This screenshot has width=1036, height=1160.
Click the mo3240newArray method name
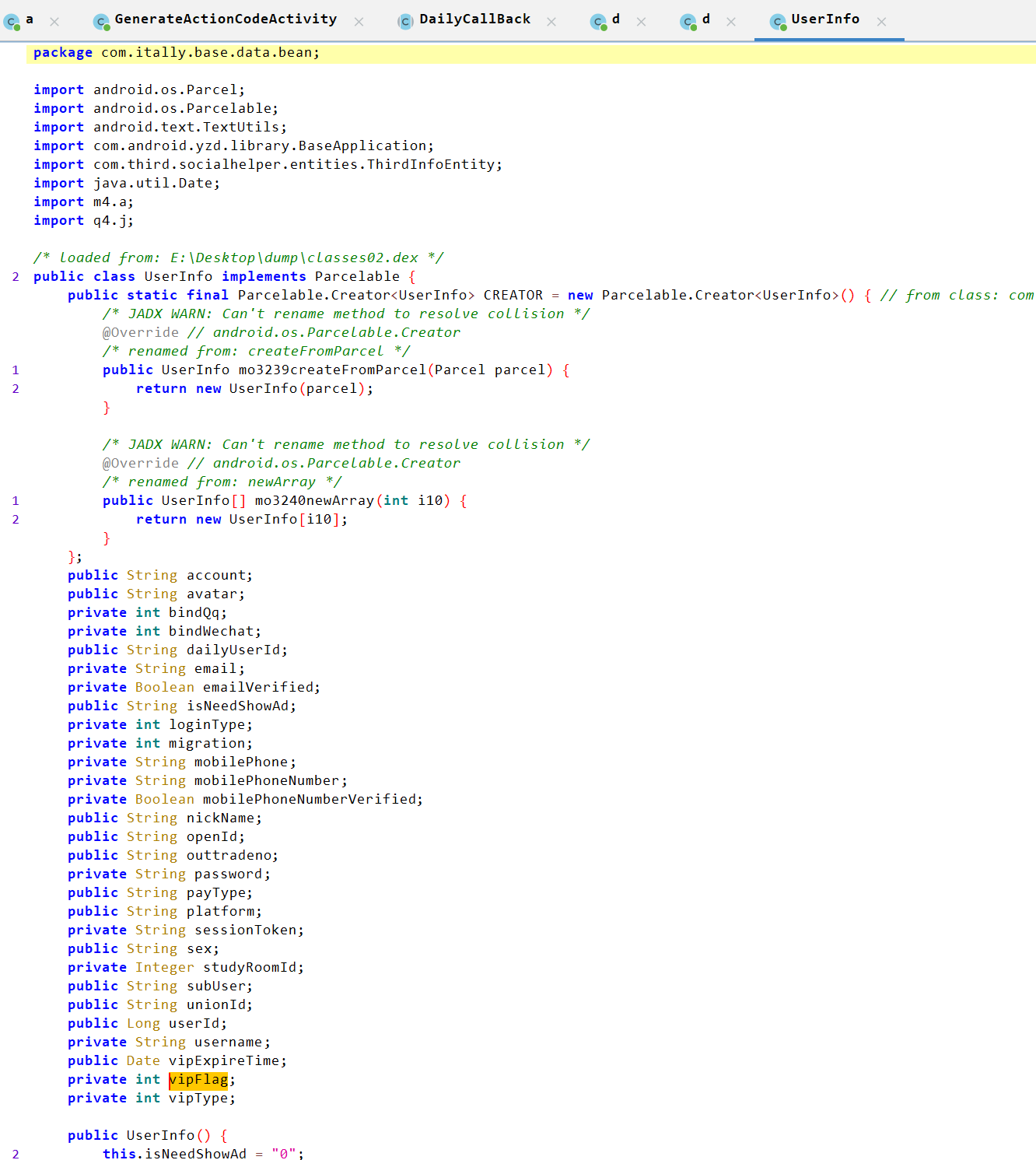point(314,501)
